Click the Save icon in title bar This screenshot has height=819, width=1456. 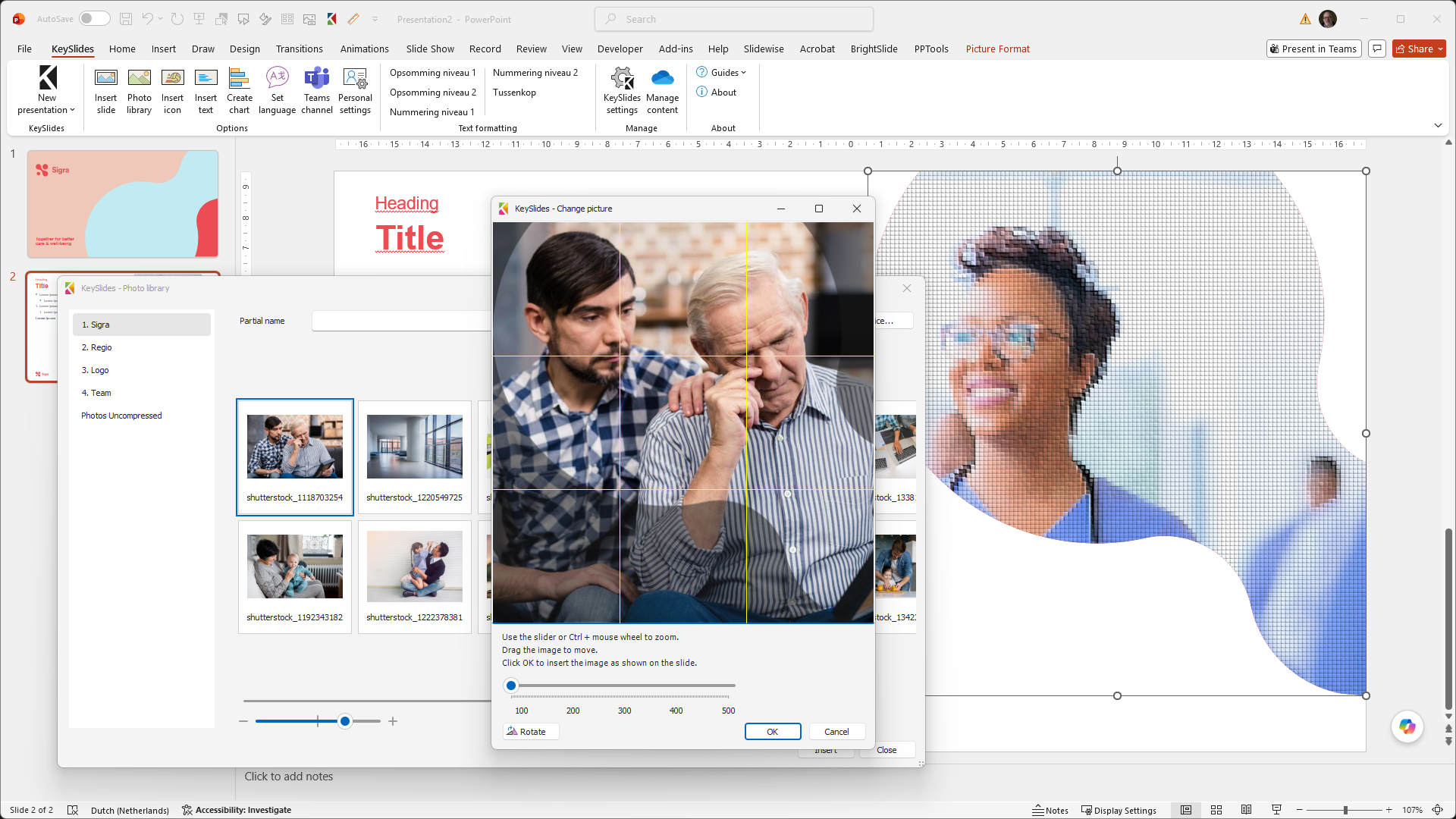coord(126,19)
